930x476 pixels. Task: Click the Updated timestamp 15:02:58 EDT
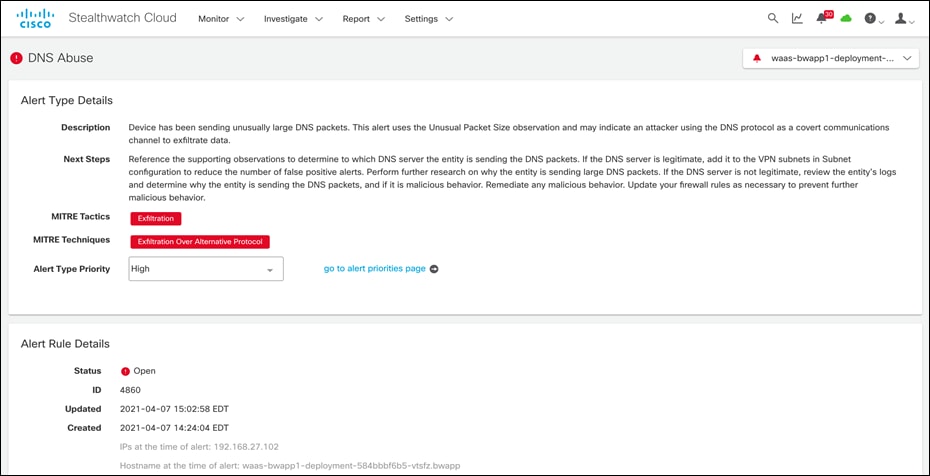click(174, 409)
